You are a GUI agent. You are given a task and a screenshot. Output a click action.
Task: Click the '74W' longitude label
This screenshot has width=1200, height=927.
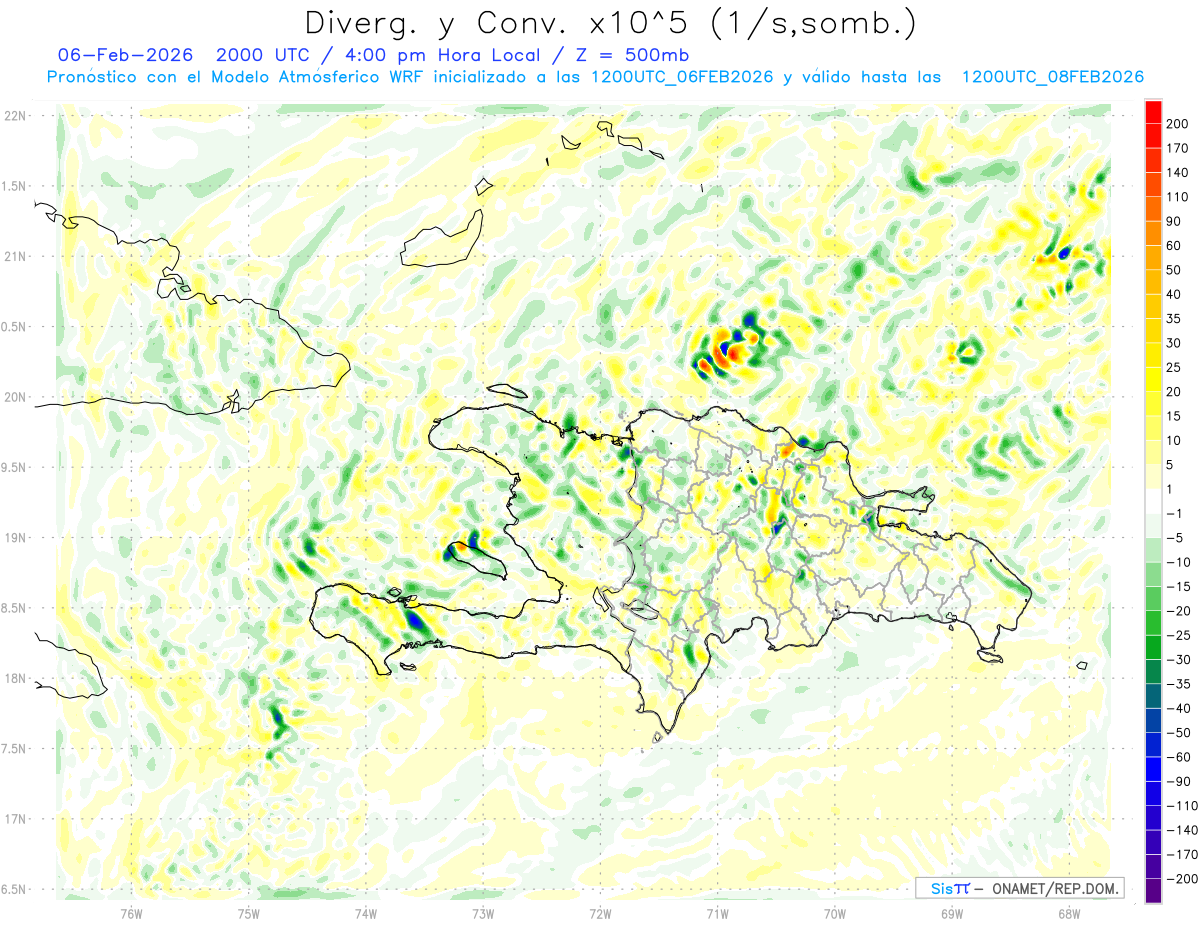(366, 913)
